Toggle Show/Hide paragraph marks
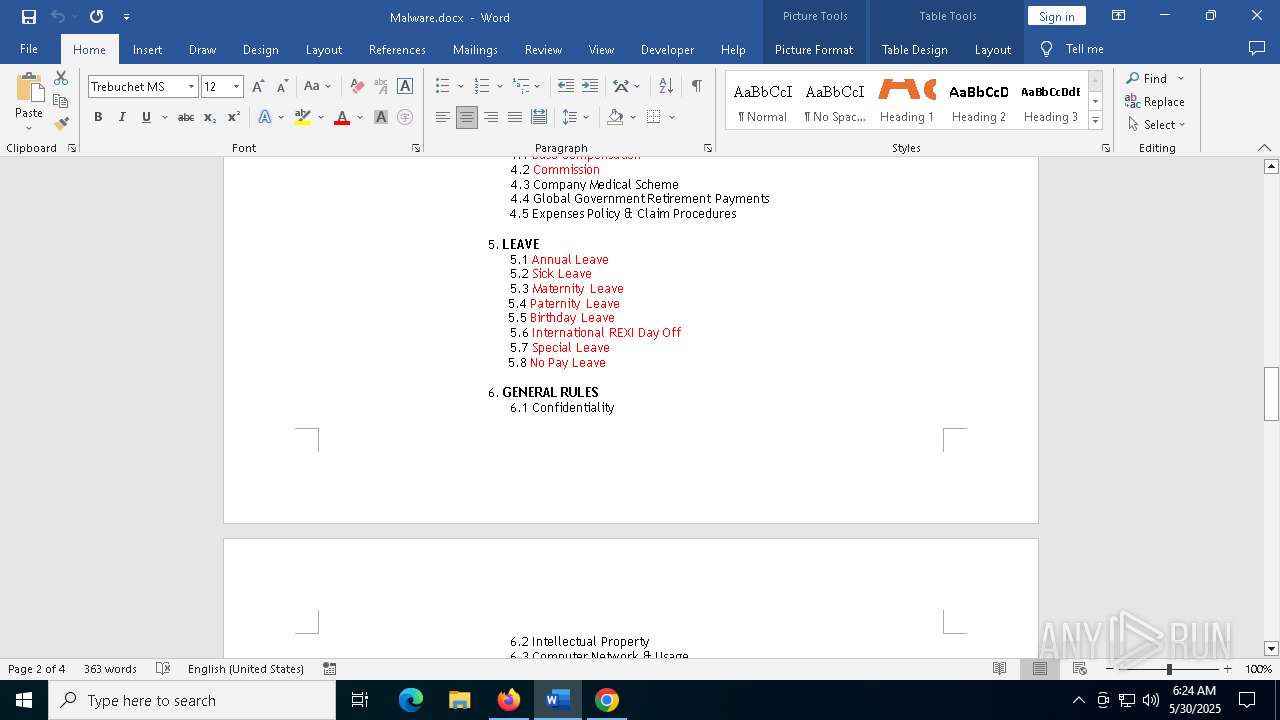 click(x=696, y=86)
